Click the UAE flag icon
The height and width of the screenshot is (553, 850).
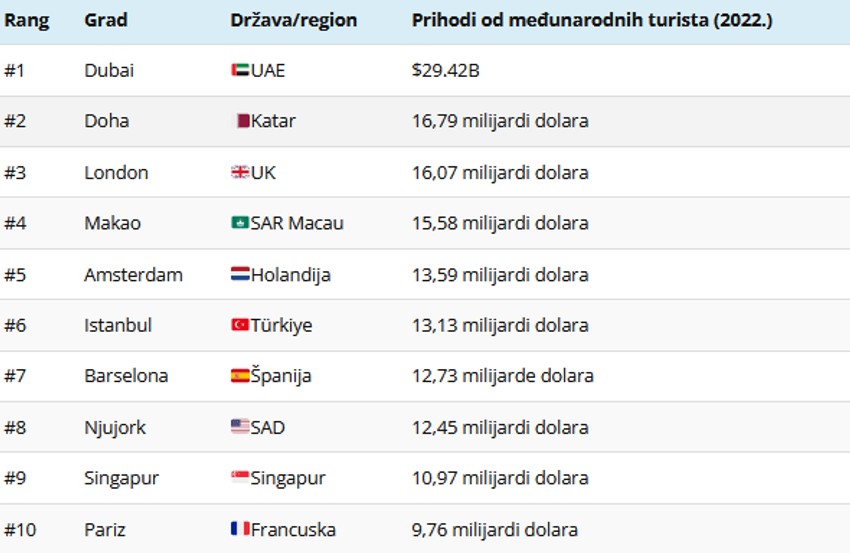240,71
